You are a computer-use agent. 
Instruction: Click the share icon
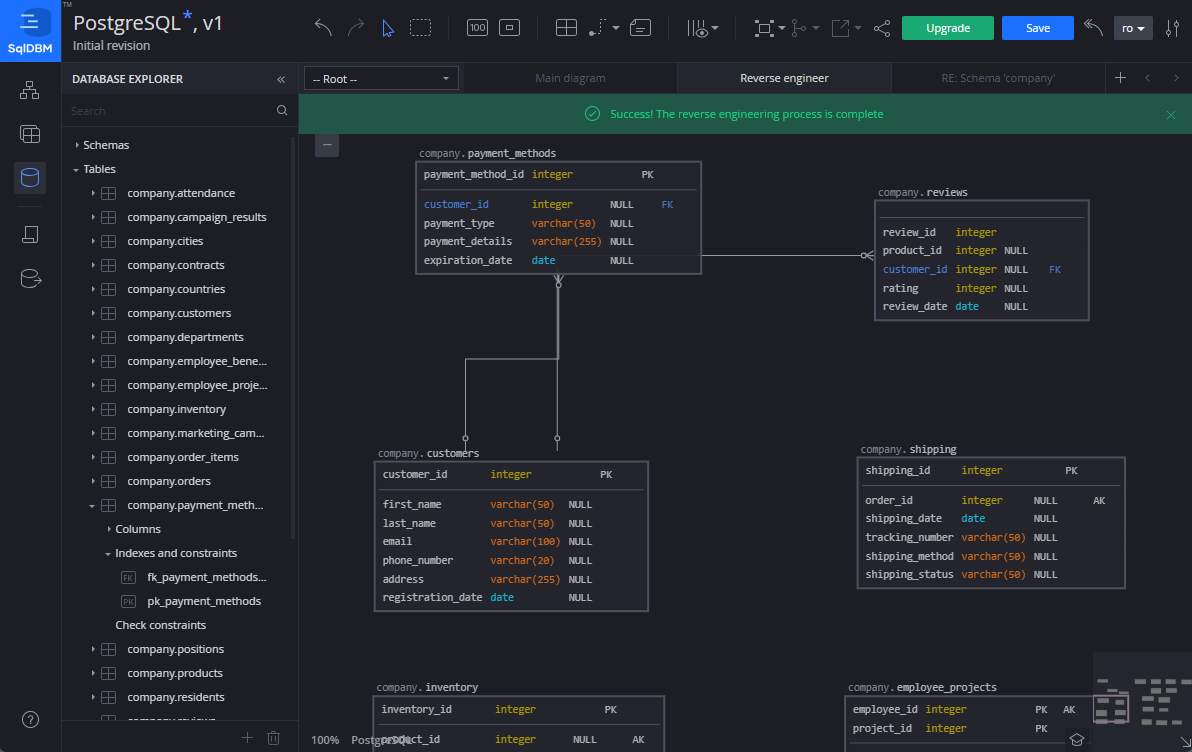point(882,28)
